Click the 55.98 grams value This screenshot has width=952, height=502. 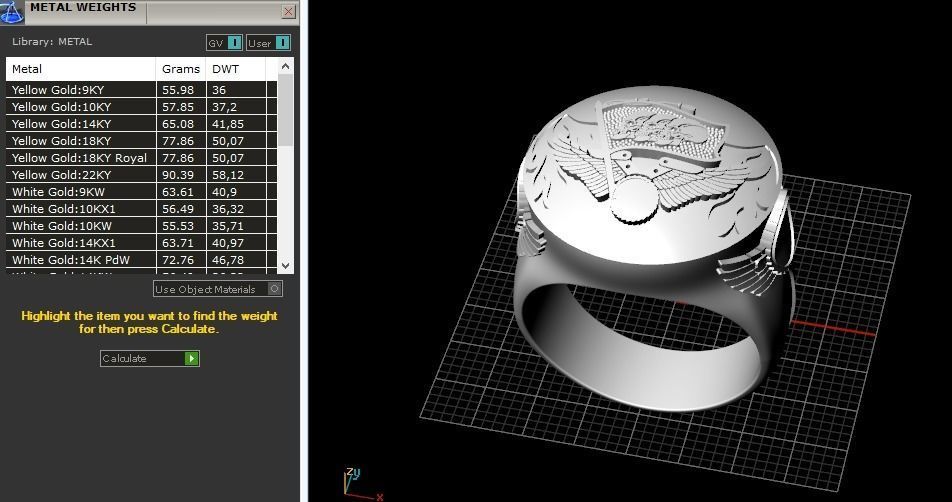pos(178,90)
